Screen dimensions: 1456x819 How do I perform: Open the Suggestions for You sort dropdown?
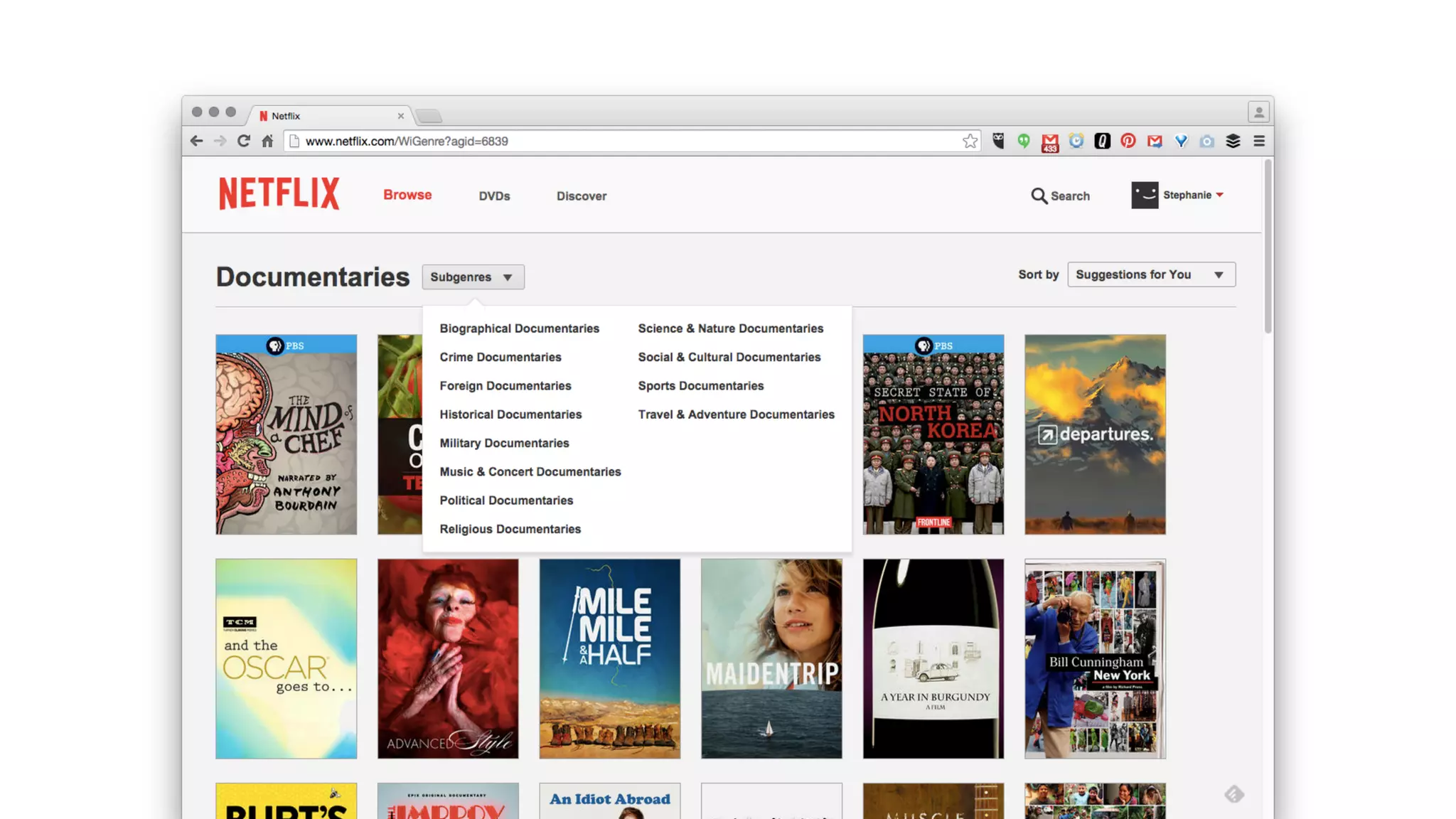point(1151,274)
